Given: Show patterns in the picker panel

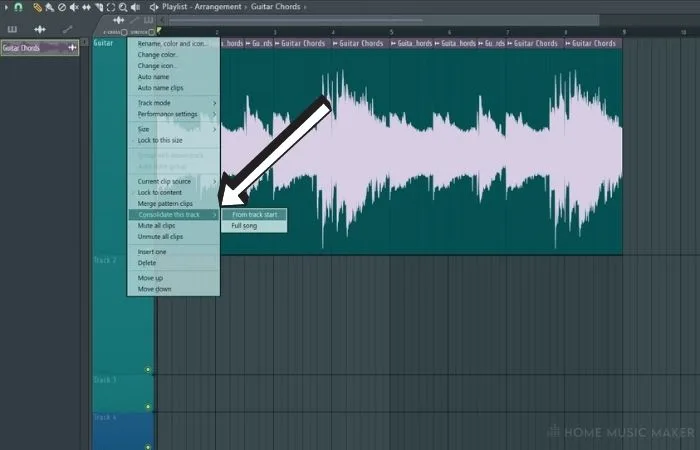Looking at the screenshot, I should click(12, 29).
